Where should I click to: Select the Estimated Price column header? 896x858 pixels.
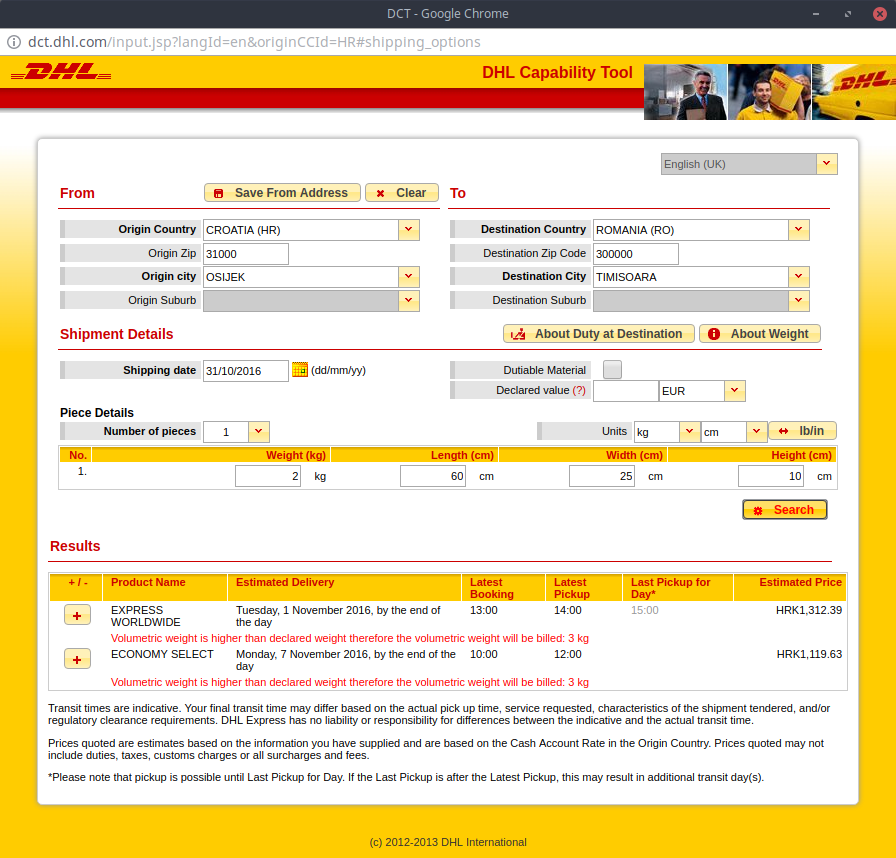coord(800,582)
